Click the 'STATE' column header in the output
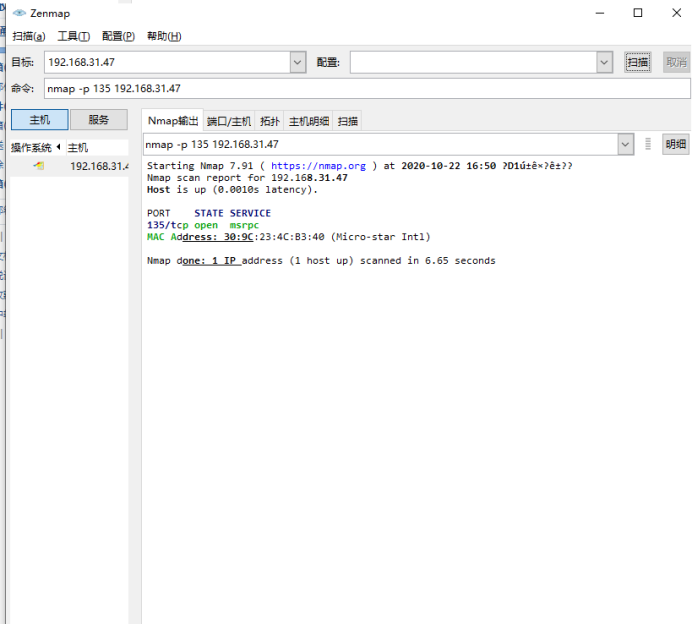The height and width of the screenshot is (624, 693). pyautogui.click(x=209, y=213)
